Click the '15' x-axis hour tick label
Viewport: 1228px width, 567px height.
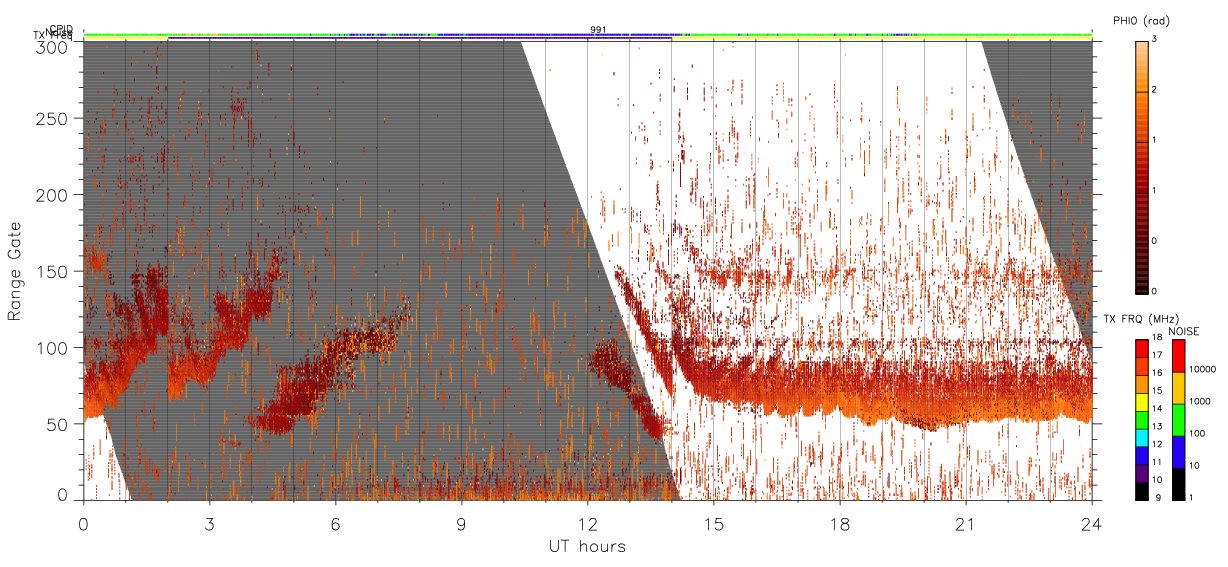[714, 523]
